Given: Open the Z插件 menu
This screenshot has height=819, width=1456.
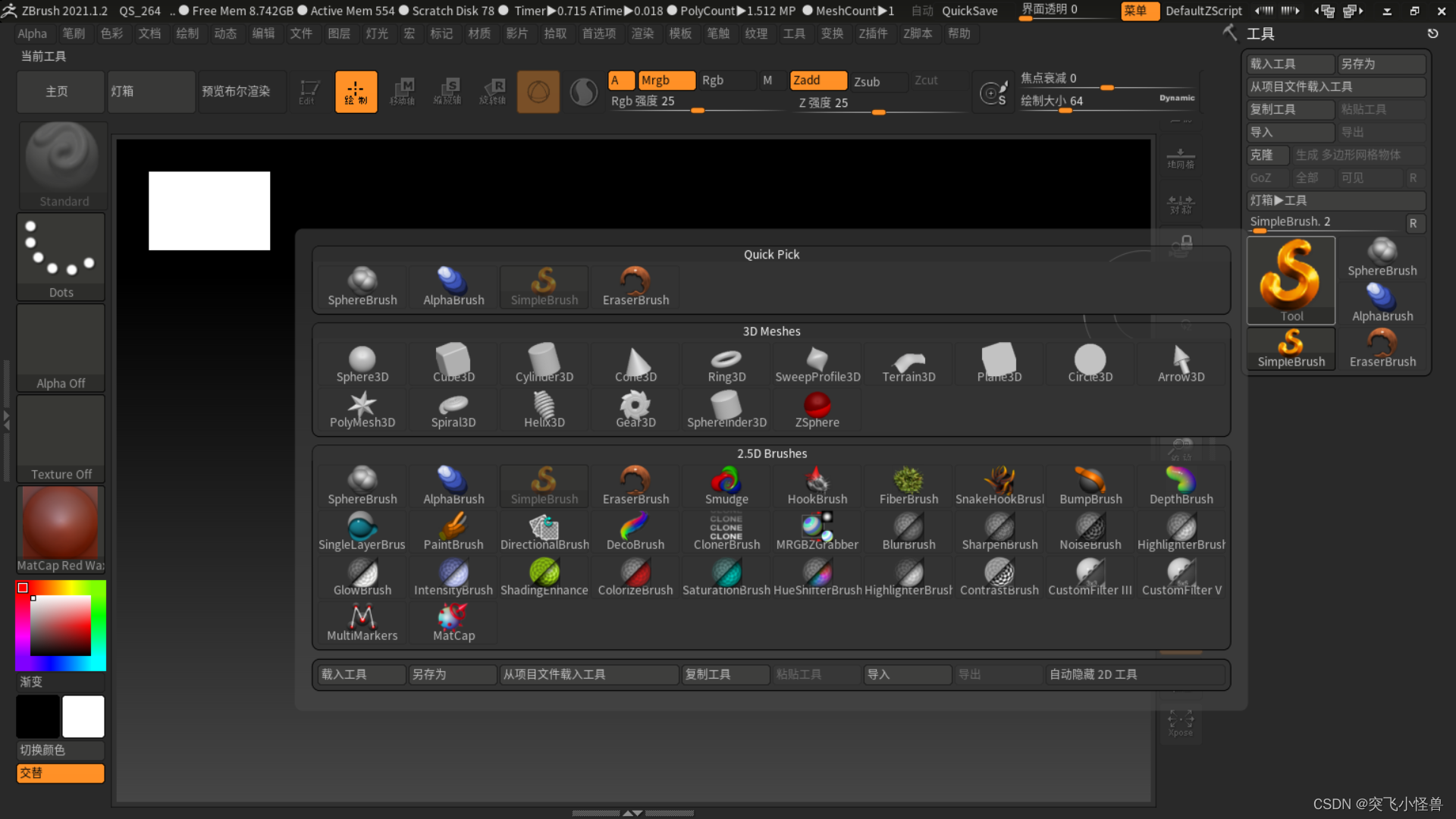Looking at the screenshot, I should pyautogui.click(x=874, y=33).
